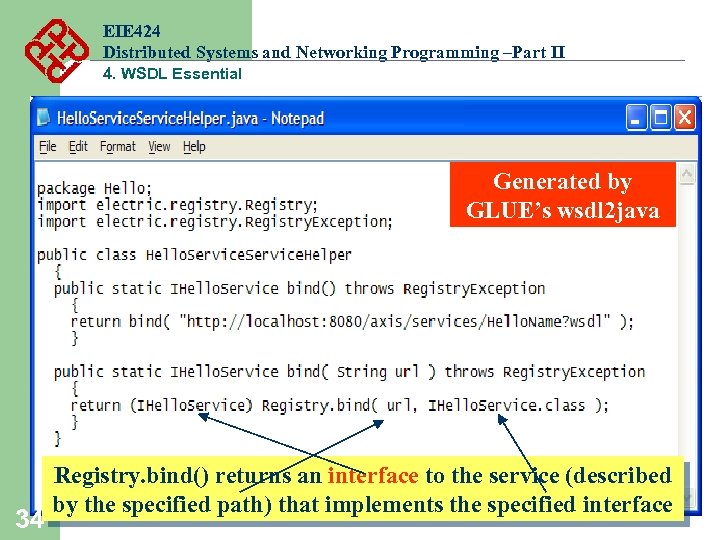Screen dimensions: 720x540
Task: Click the localhost:8080 URL string in code
Action: [x=394, y=321]
